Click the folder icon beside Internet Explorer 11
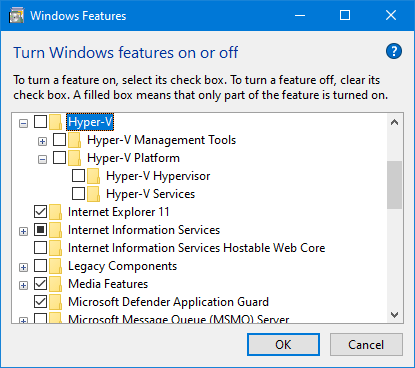 tap(56, 212)
